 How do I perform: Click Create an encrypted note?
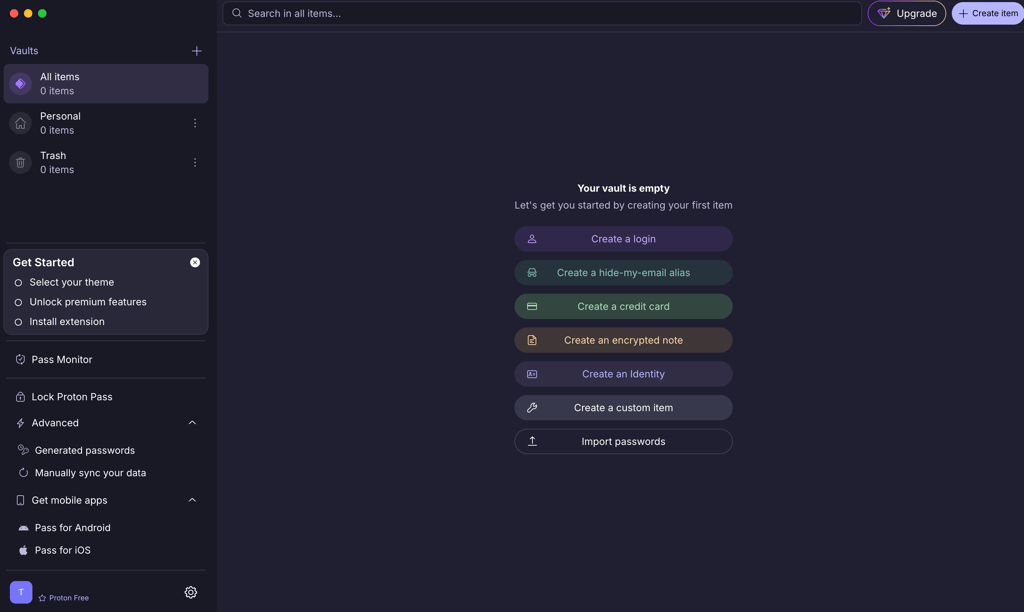coord(623,340)
